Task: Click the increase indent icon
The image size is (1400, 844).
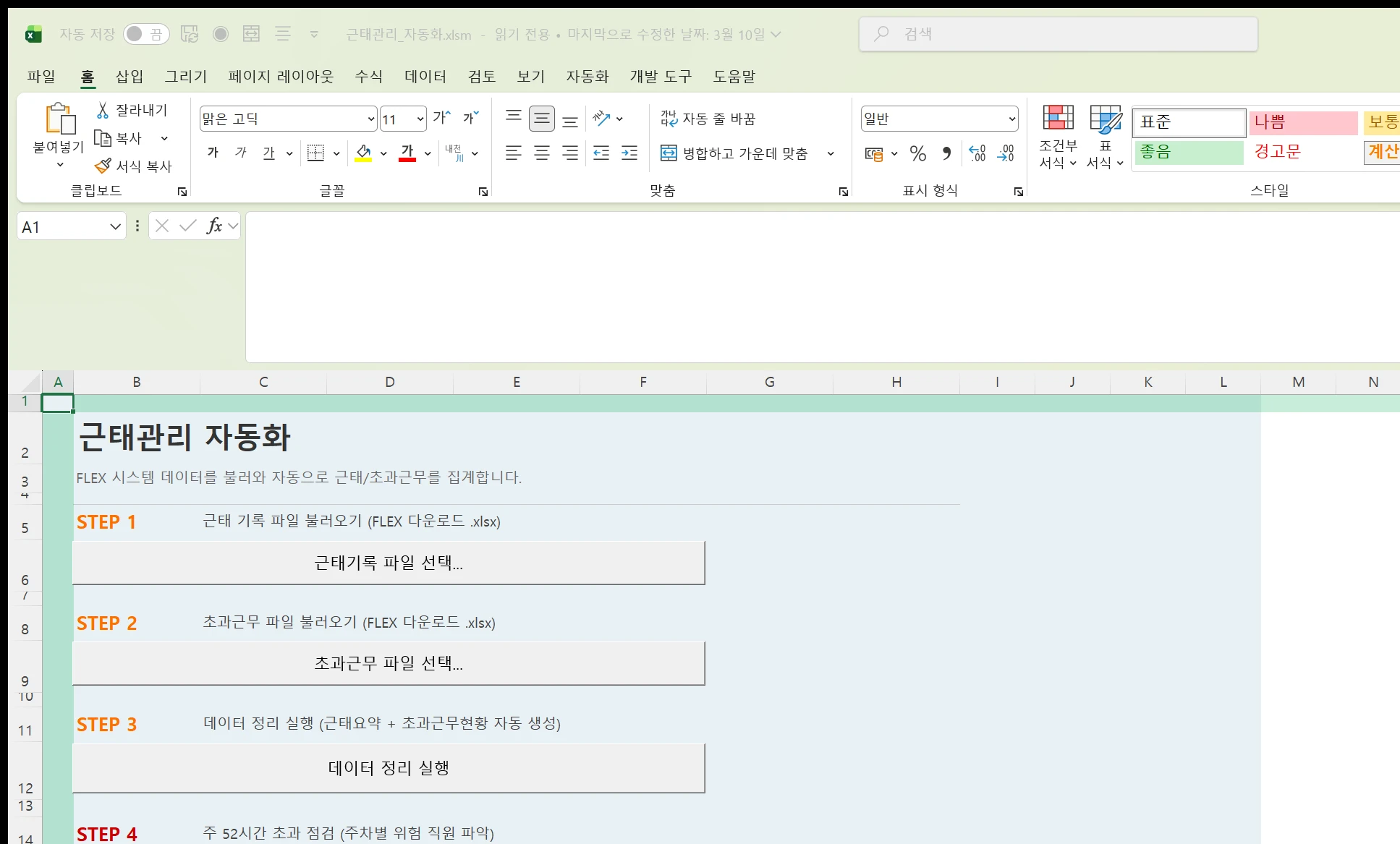Action: [629, 153]
